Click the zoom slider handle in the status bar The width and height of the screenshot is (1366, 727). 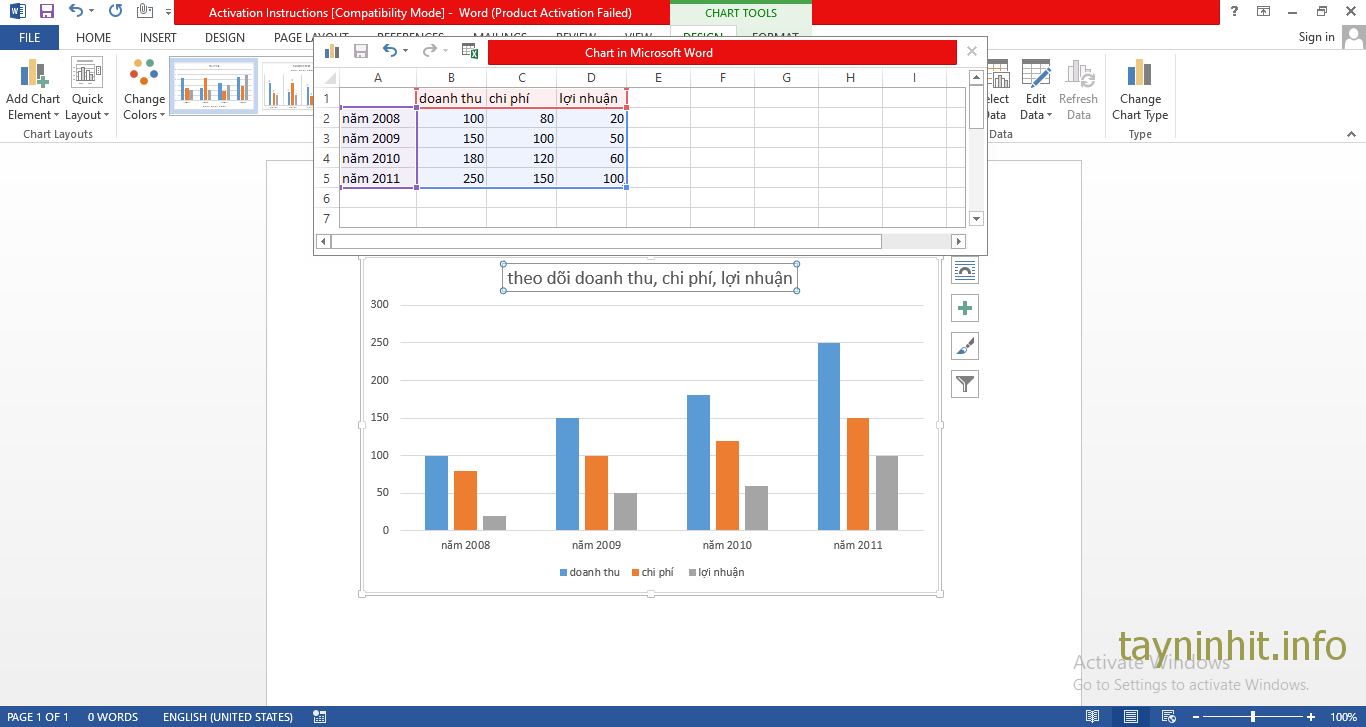1253,717
